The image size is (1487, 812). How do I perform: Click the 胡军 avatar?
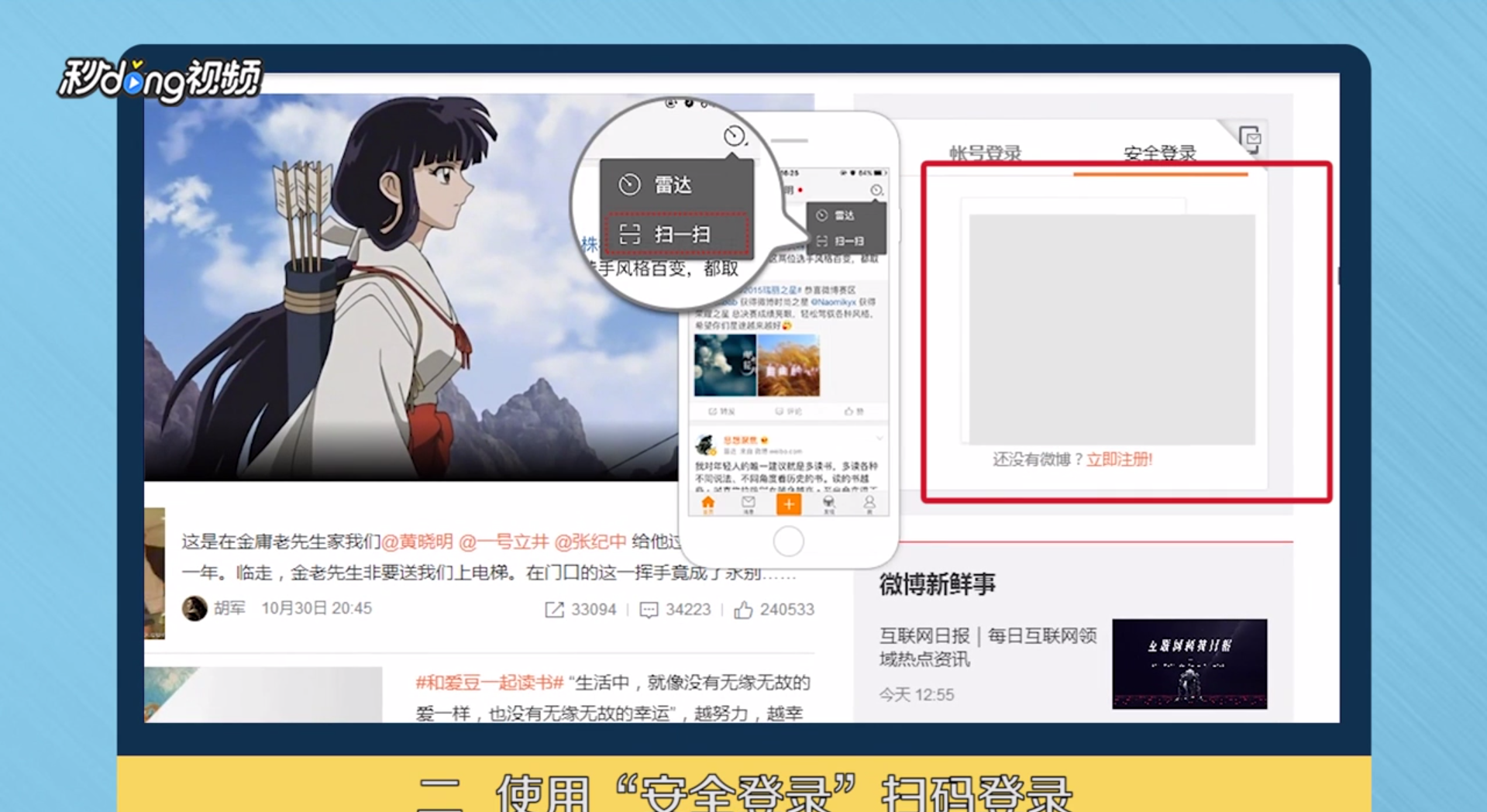(x=194, y=608)
